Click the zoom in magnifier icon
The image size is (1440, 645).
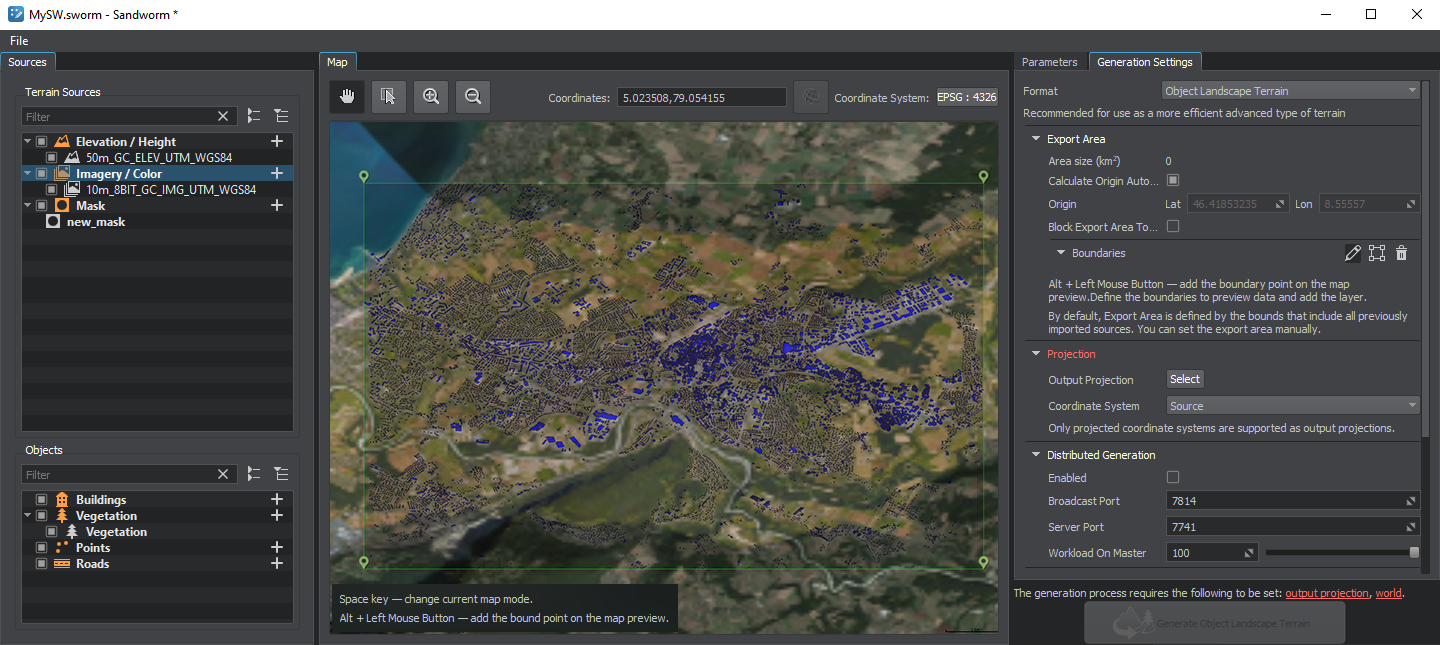(431, 96)
